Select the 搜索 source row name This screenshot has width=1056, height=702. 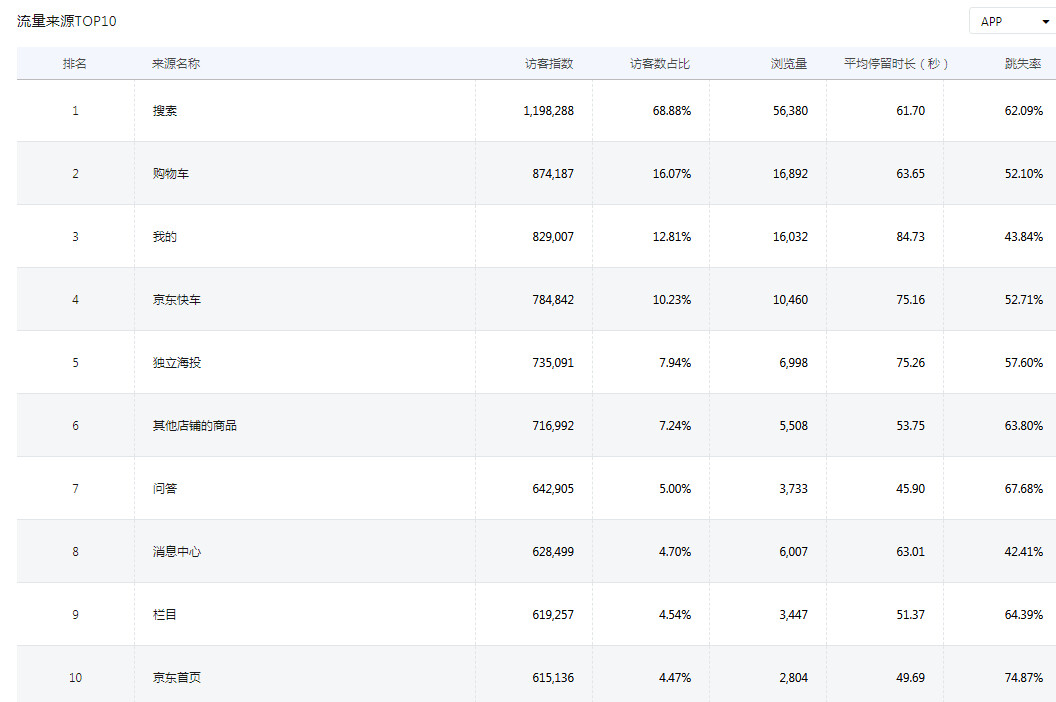pos(164,110)
